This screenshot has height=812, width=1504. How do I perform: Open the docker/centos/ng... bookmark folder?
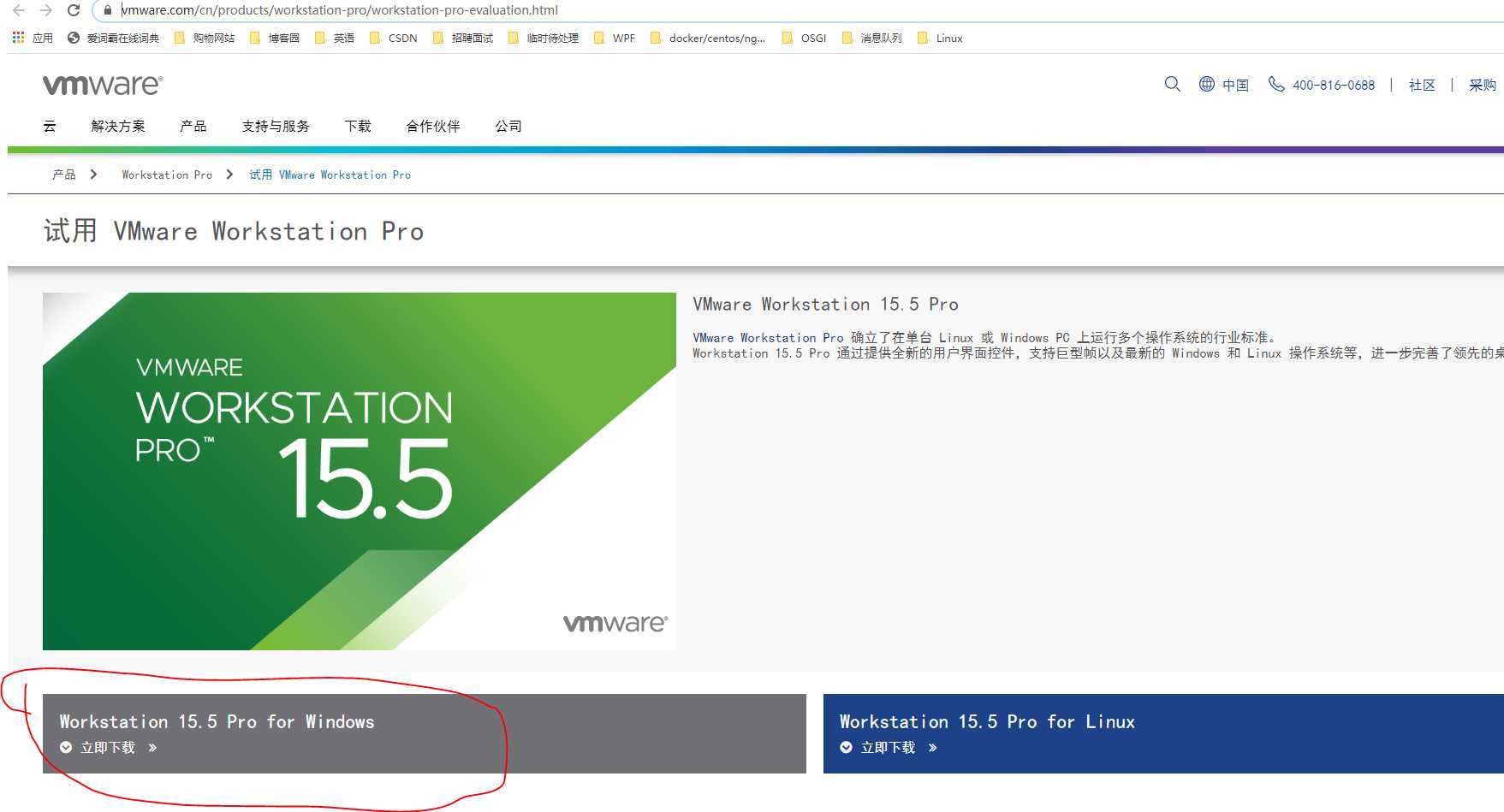click(x=707, y=38)
